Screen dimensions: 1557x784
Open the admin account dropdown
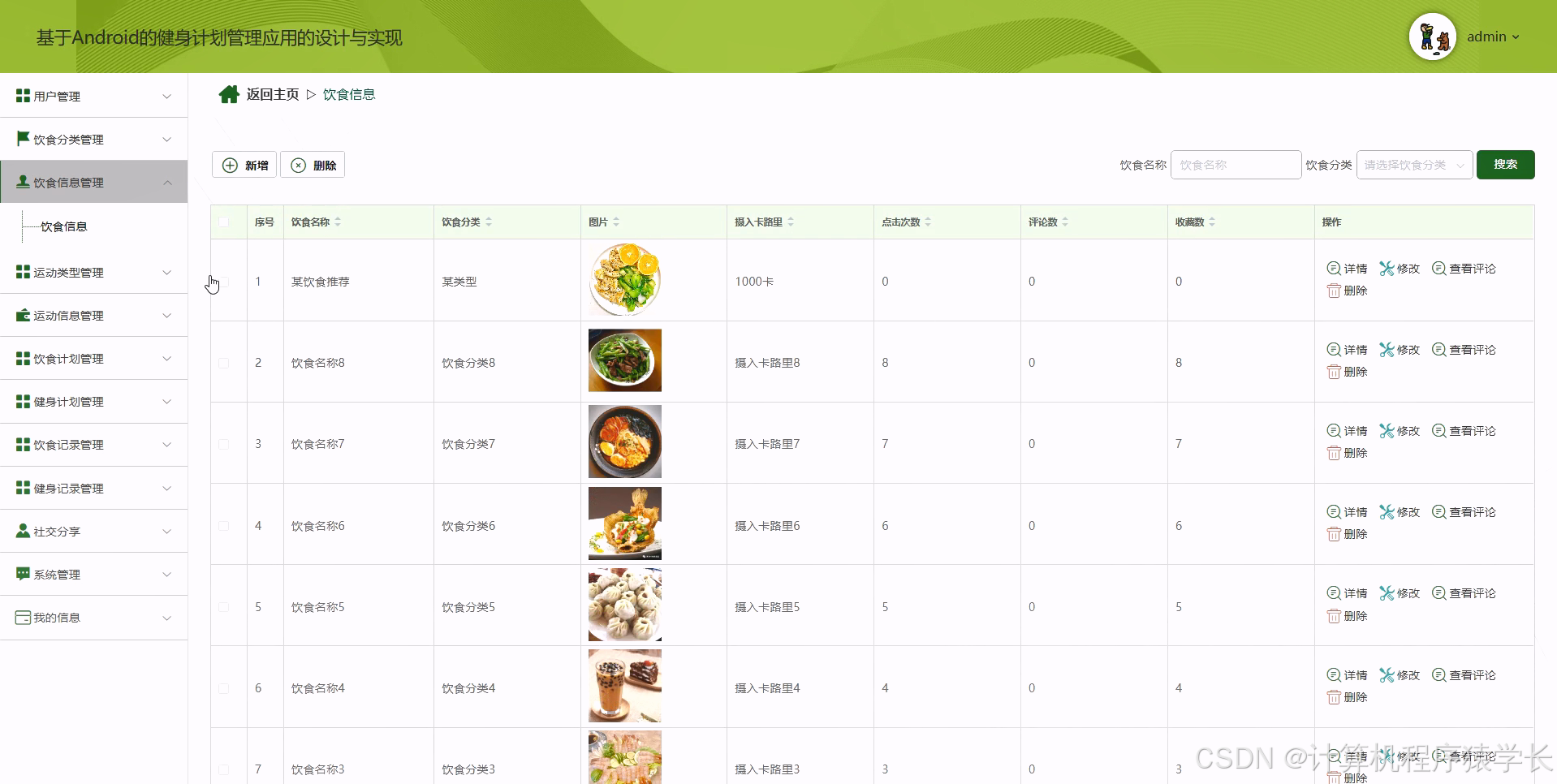coord(1493,37)
